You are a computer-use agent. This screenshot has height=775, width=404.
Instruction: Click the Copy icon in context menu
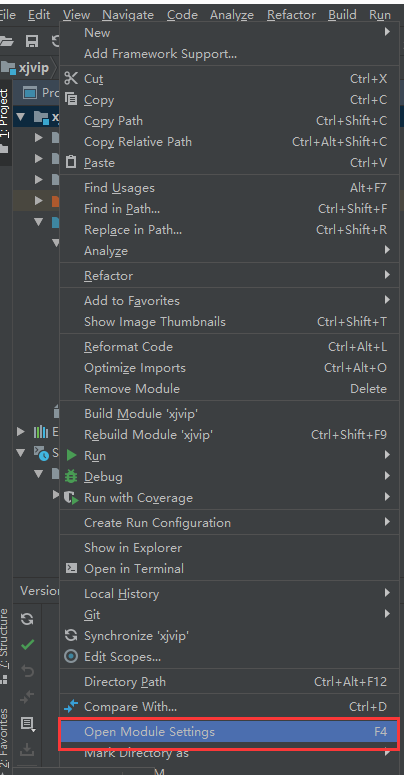(x=71, y=99)
